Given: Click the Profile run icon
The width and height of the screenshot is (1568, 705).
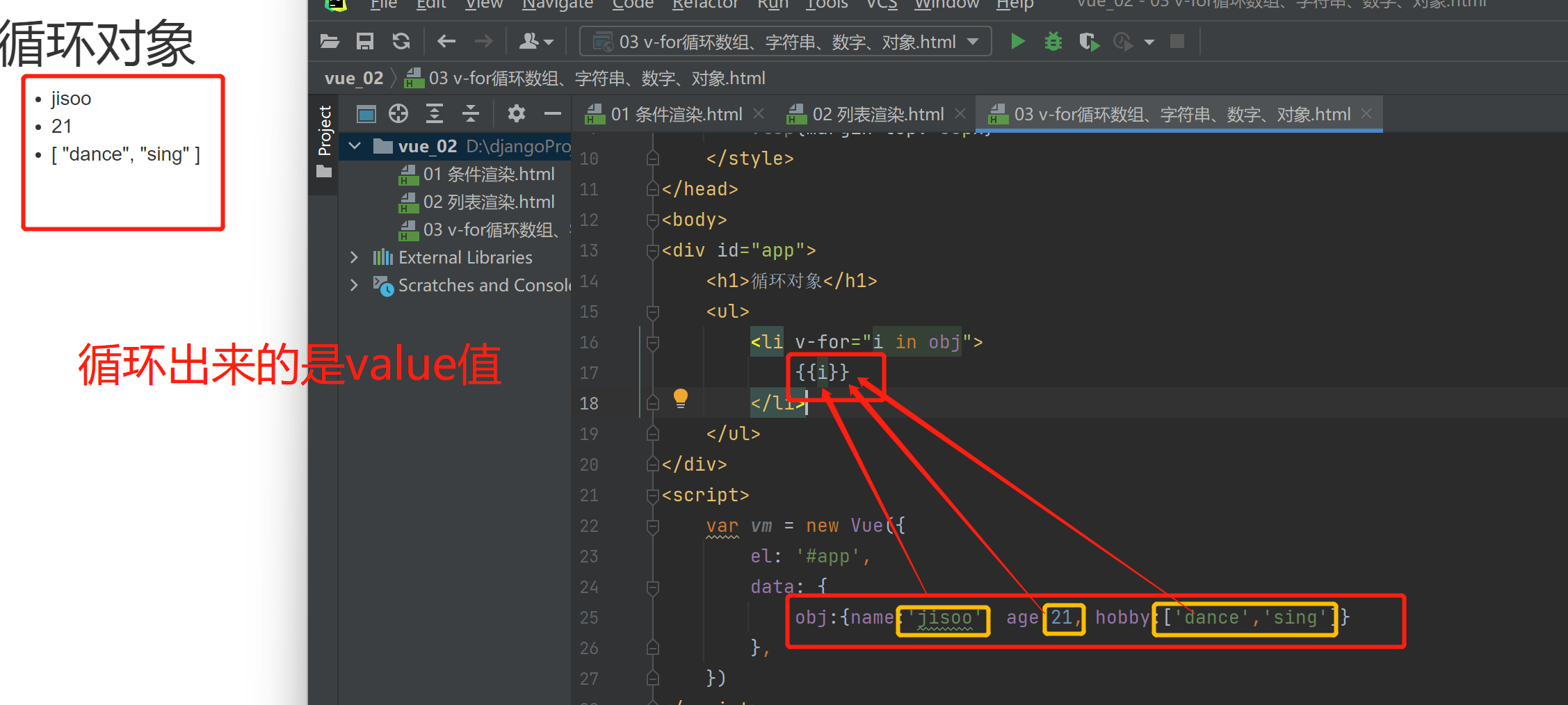Looking at the screenshot, I should click(1124, 42).
